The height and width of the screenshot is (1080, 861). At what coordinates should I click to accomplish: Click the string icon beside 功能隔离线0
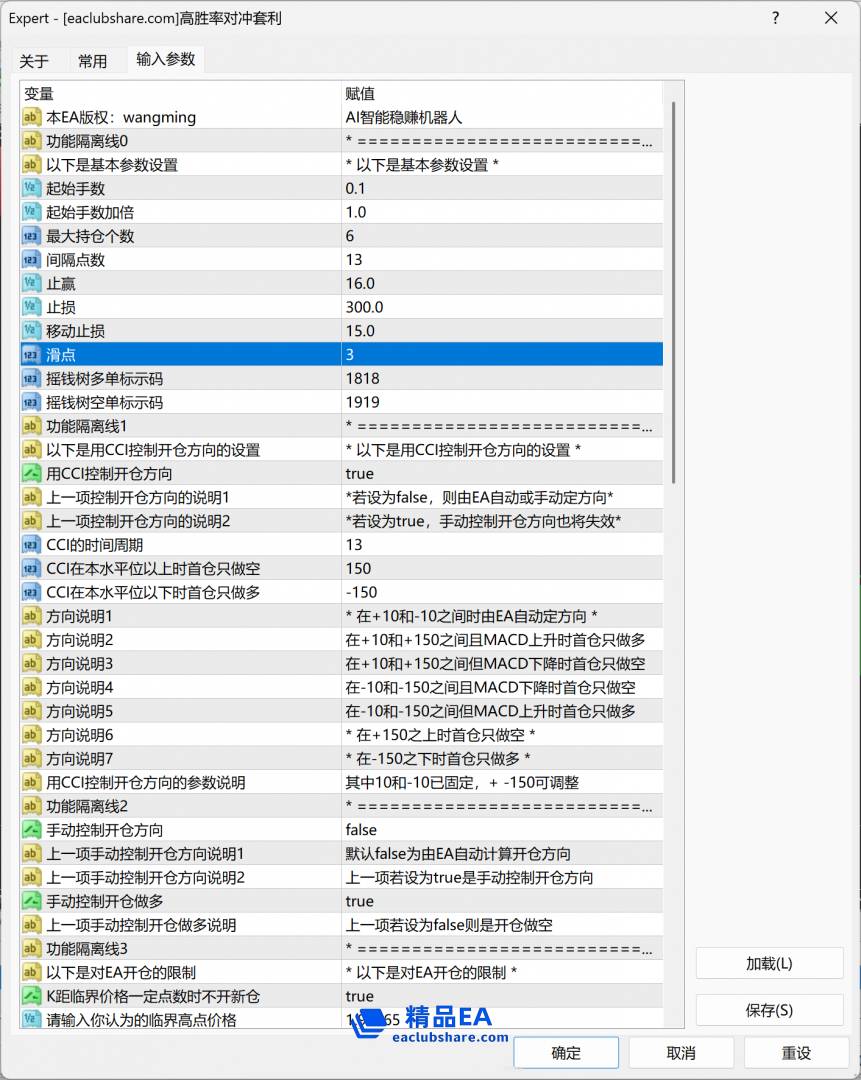point(31,141)
